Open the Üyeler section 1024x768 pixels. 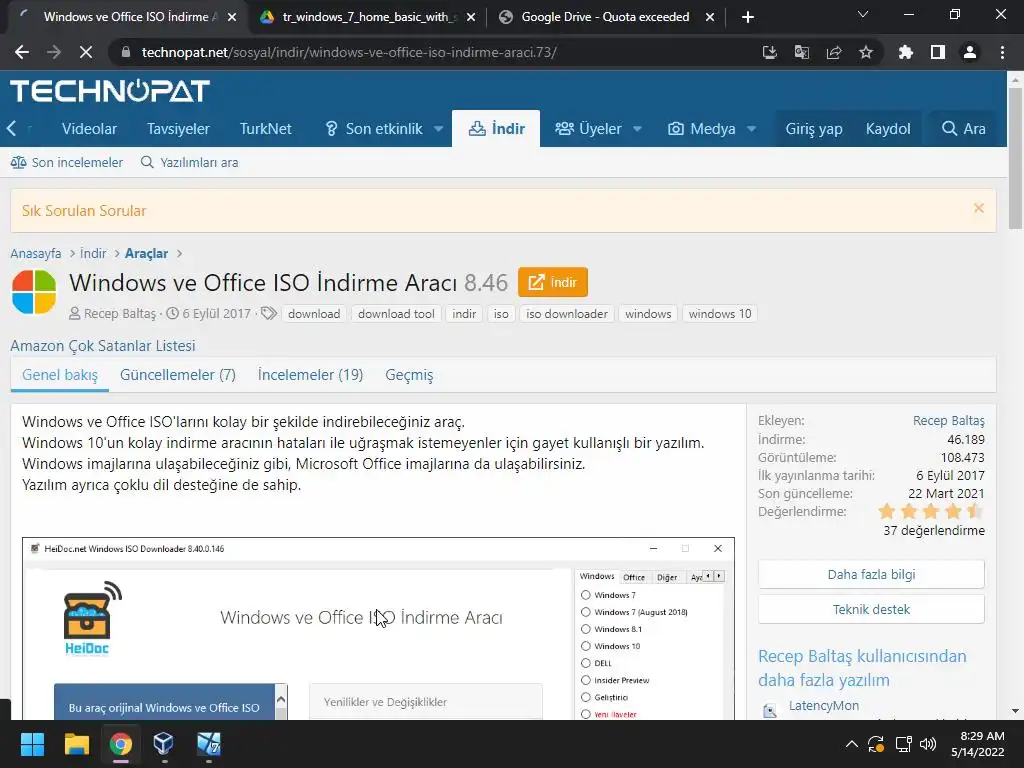(588, 129)
